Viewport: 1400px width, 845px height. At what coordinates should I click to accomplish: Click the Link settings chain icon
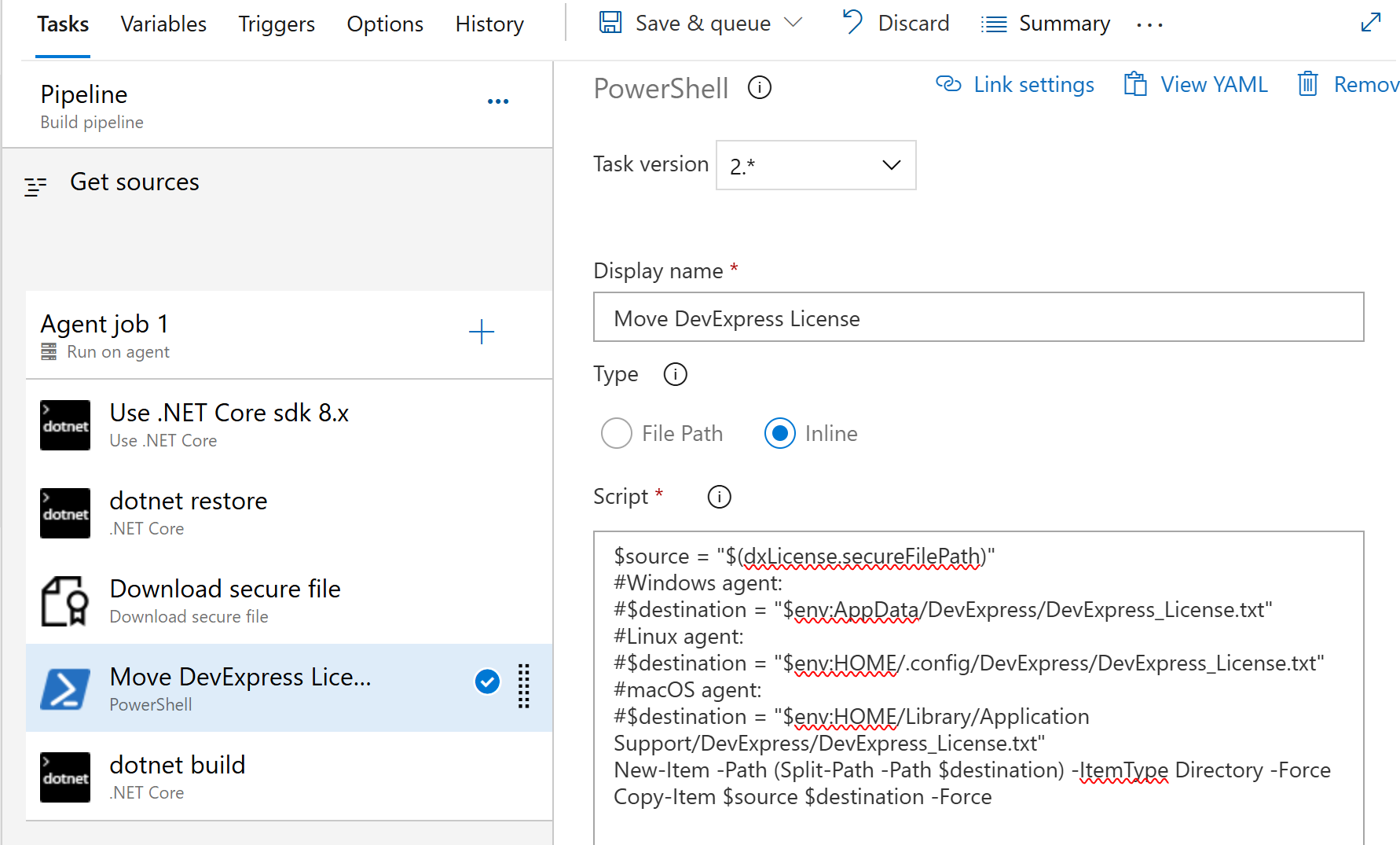coord(948,83)
